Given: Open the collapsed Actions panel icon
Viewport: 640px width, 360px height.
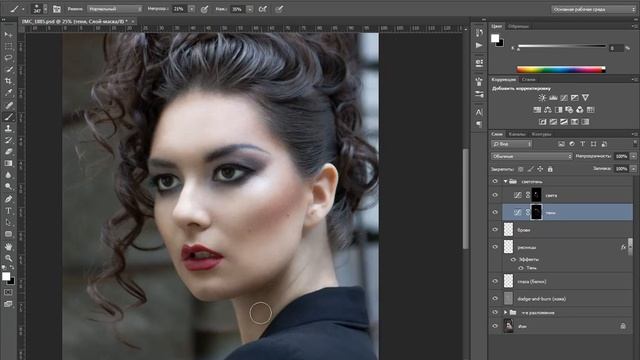Looking at the screenshot, I should click(x=479, y=45).
